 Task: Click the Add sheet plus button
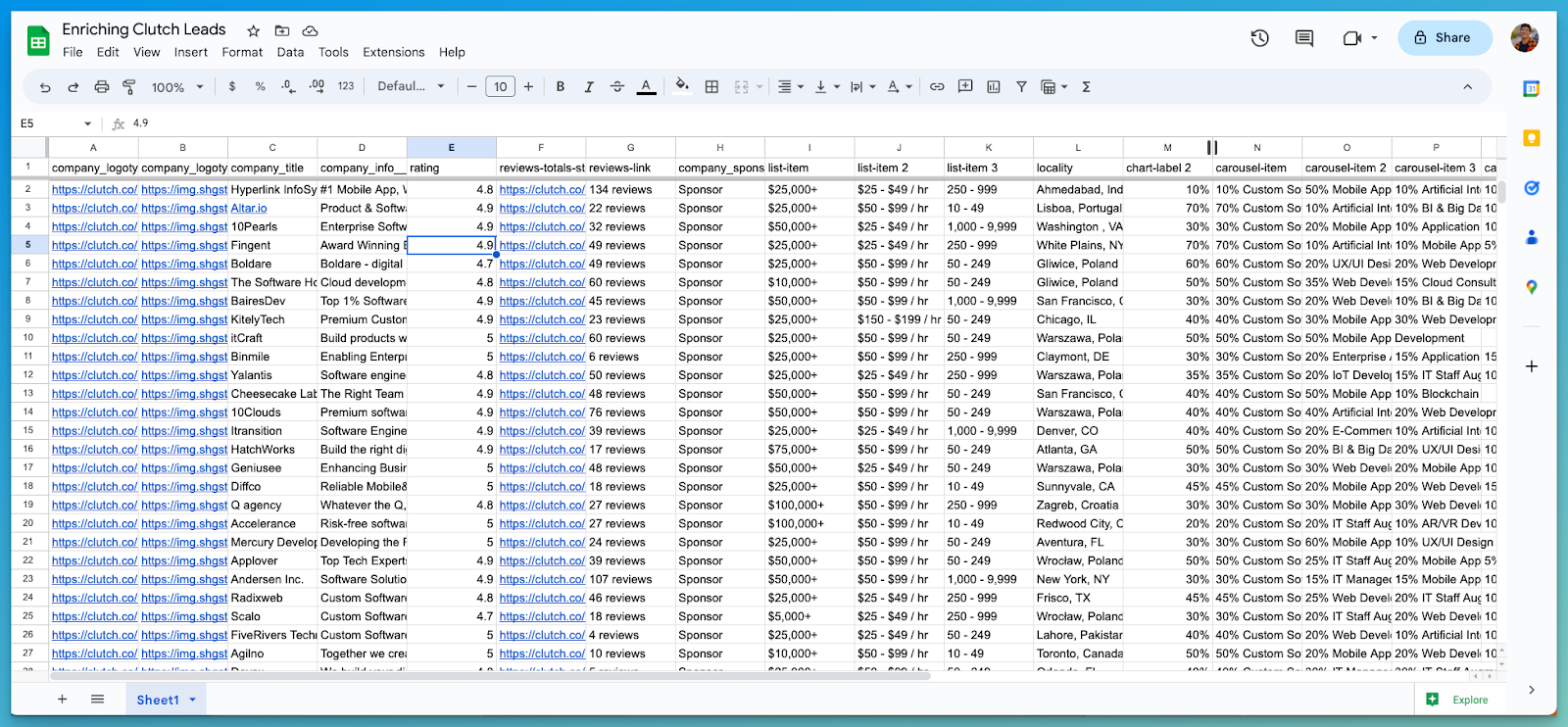coord(62,700)
